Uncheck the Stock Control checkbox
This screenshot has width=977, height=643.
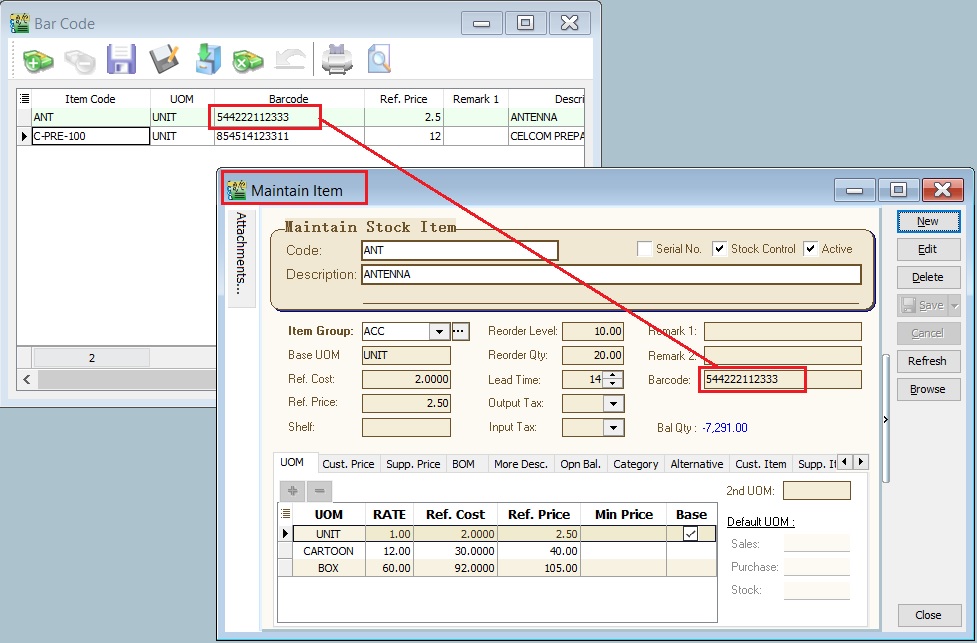tap(719, 249)
